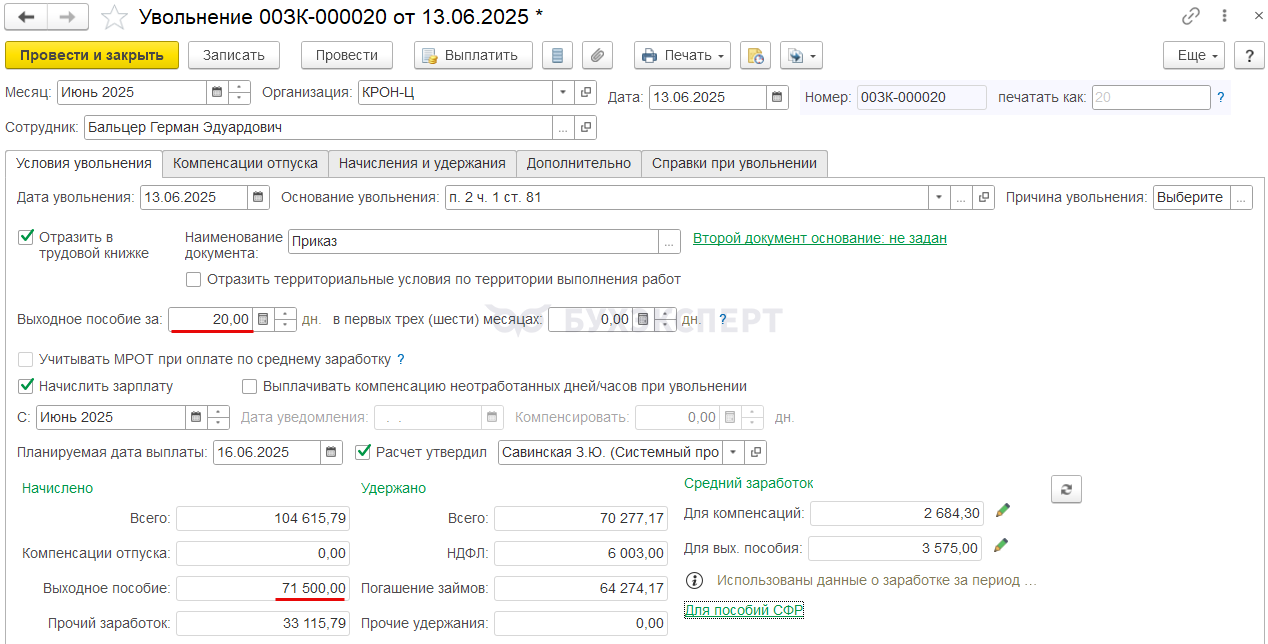Toggle Расчет утвердил checkbox
1268x644 pixels.
[x=363, y=452]
